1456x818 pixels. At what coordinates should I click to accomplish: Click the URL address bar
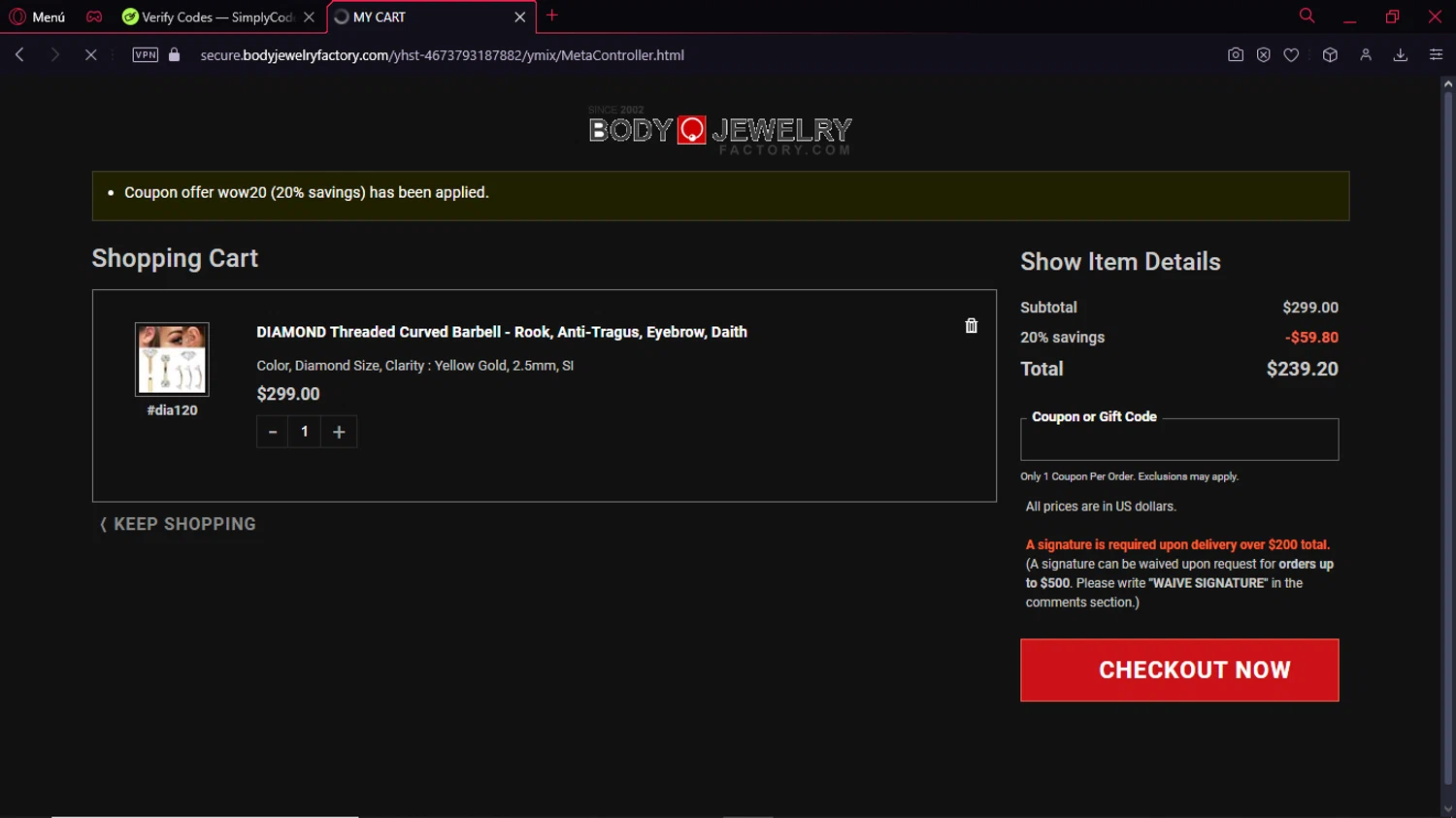[442, 55]
